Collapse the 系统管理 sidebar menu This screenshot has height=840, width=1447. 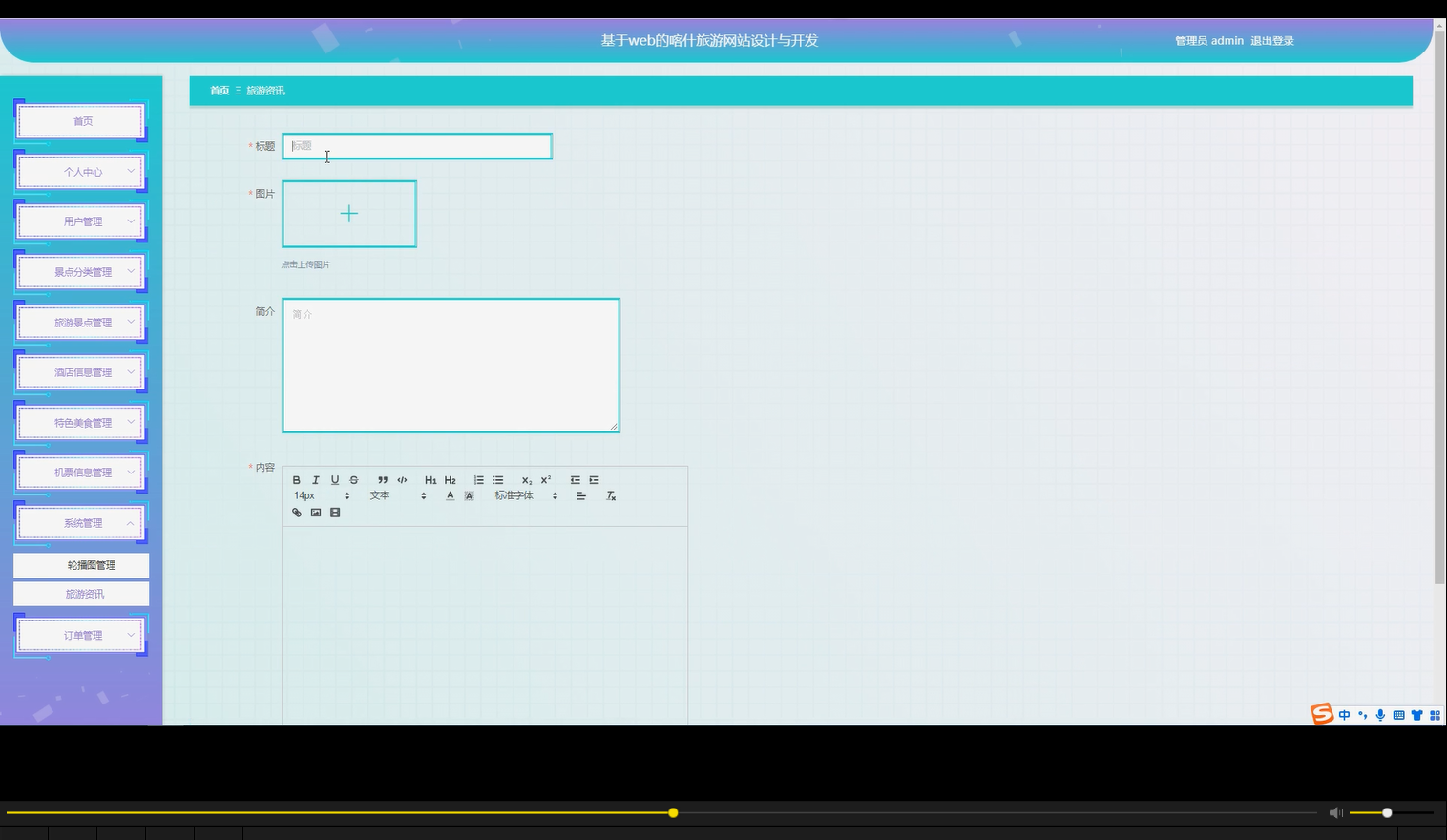pyautogui.click(x=82, y=523)
